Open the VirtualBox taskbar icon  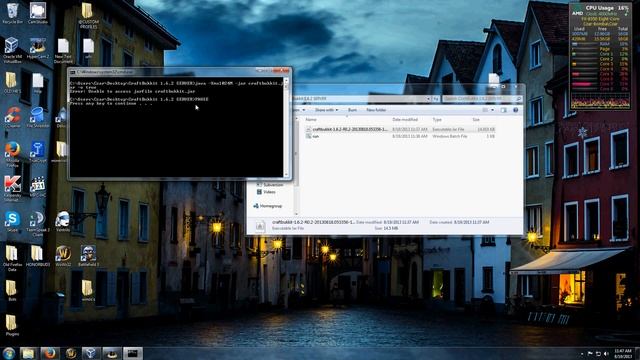(91, 353)
